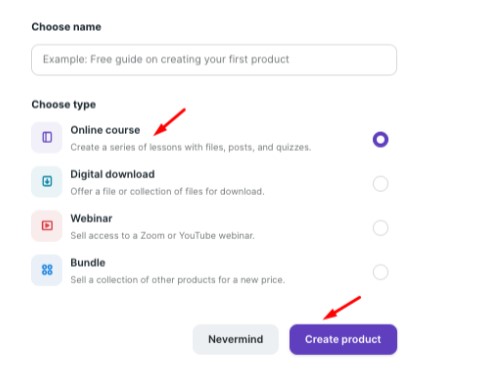Click the description about Zoom or YouTube webinar
Image resolution: width=486 pixels, height=373 pixels.
pos(162,236)
